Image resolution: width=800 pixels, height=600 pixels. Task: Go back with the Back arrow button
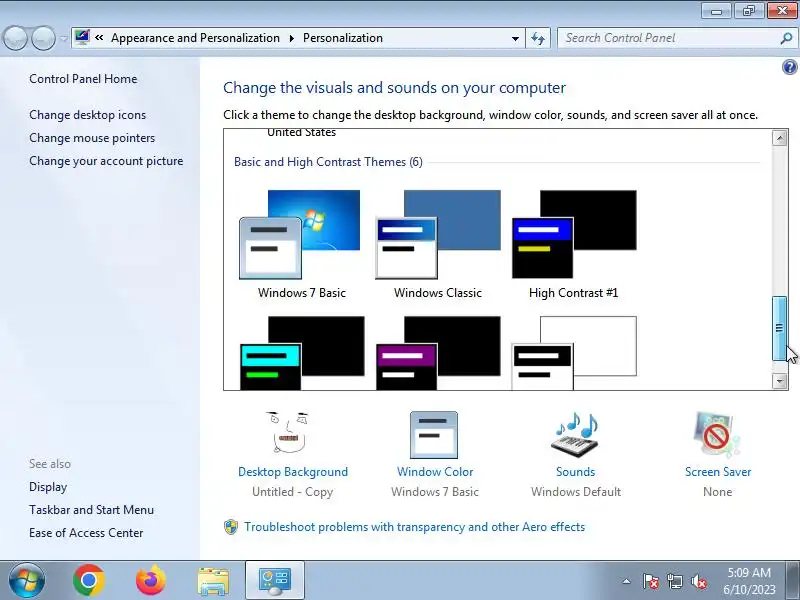15,38
